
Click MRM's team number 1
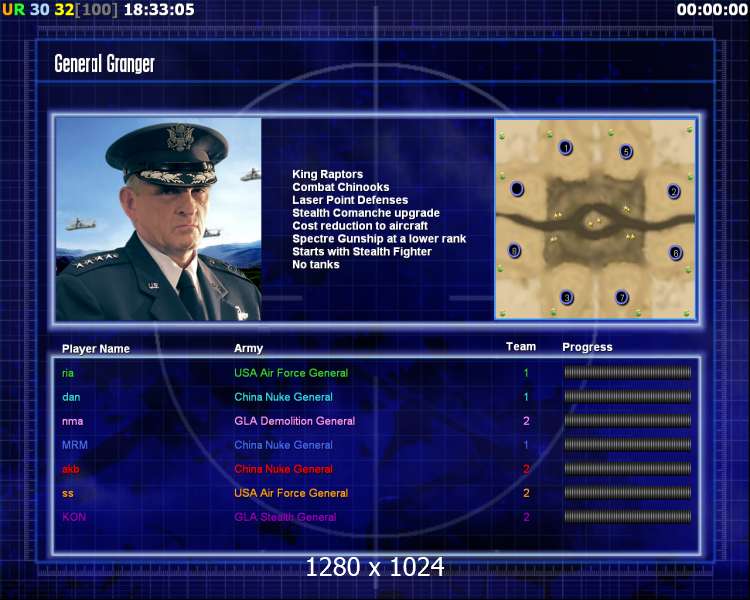pyautogui.click(x=526, y=444)
